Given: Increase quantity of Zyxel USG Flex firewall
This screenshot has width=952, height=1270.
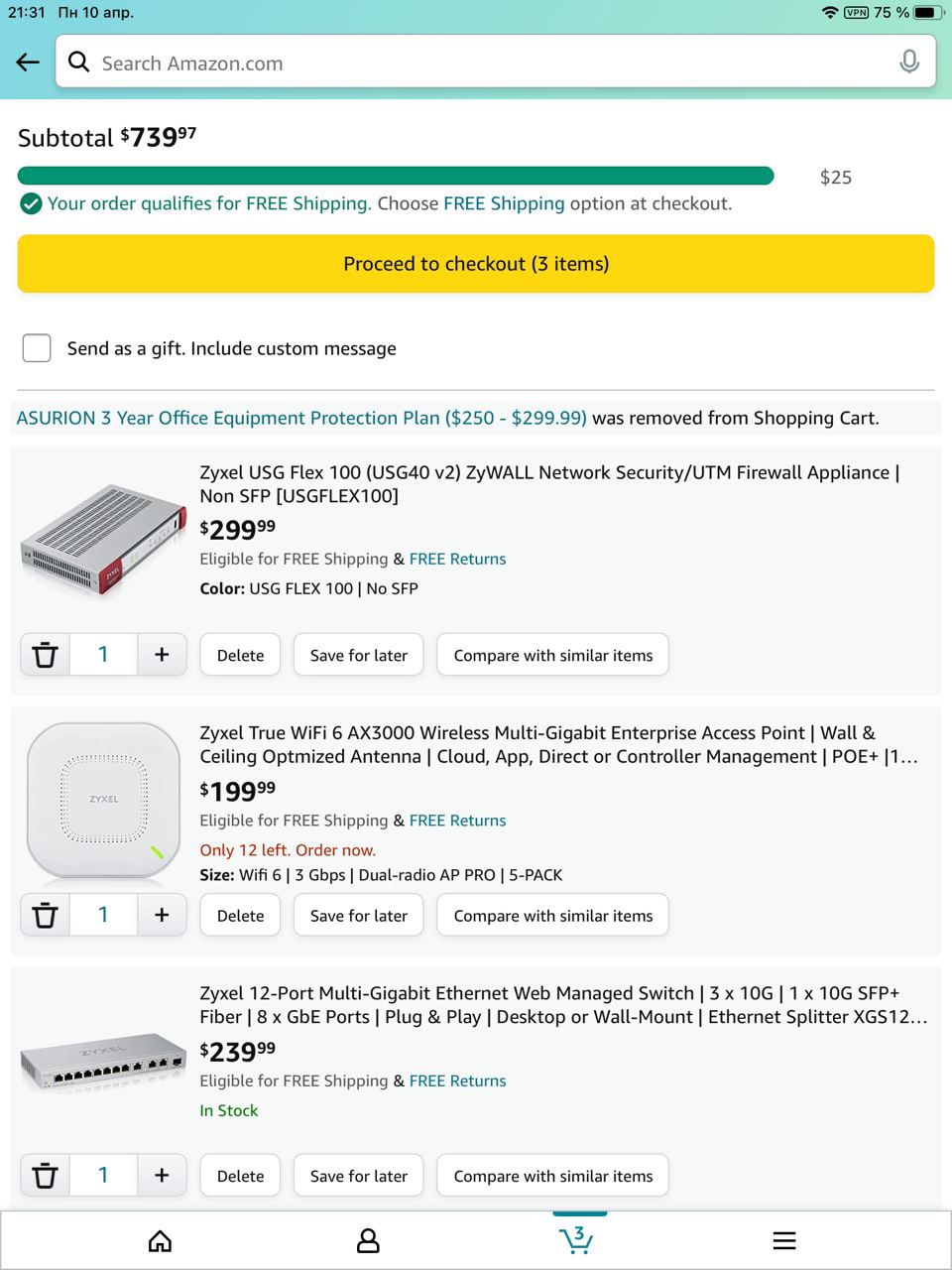Looking at the screenshot, I should tap(162, 655).
